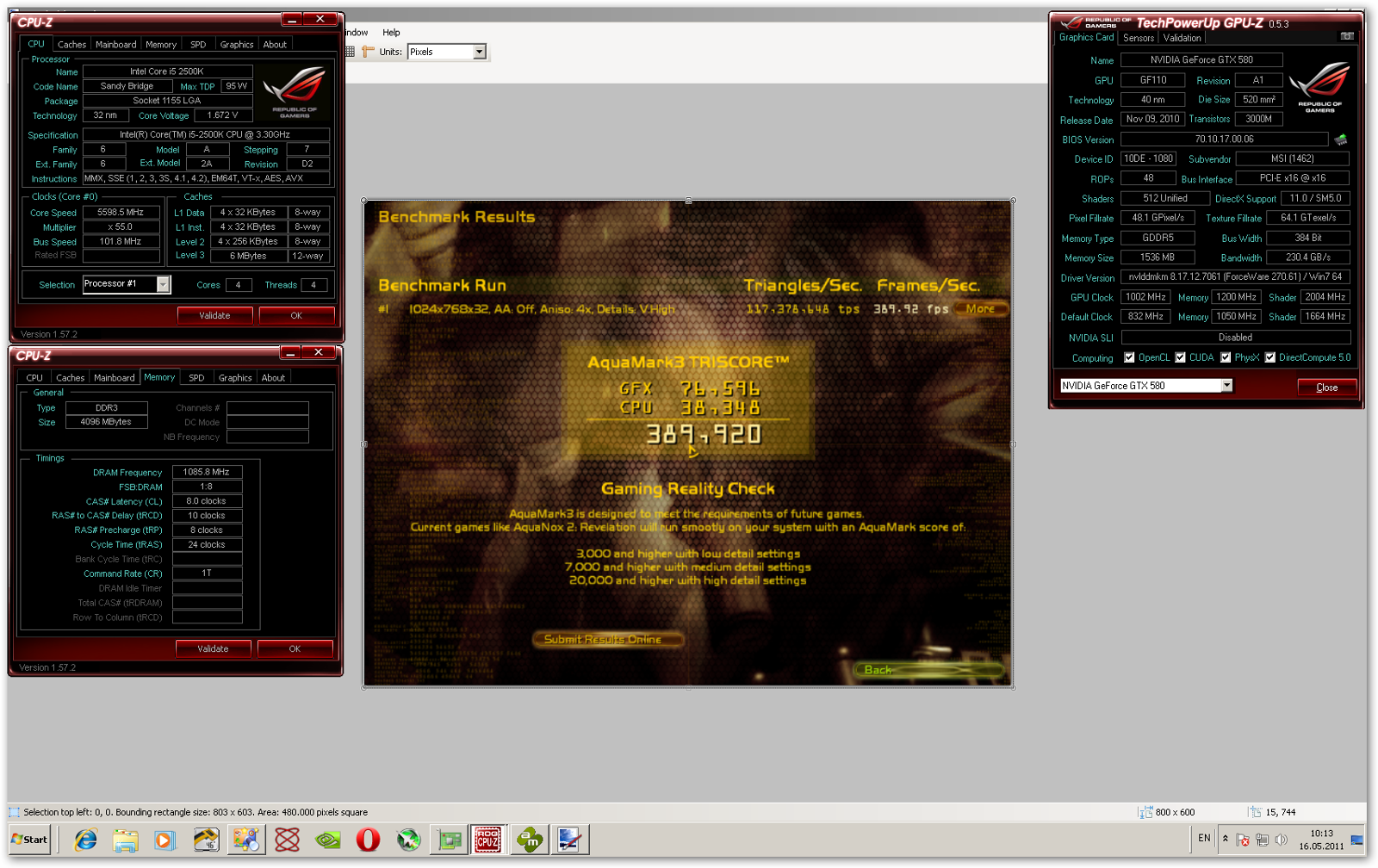Click the selection icon in the status bar

pos(14,812)
